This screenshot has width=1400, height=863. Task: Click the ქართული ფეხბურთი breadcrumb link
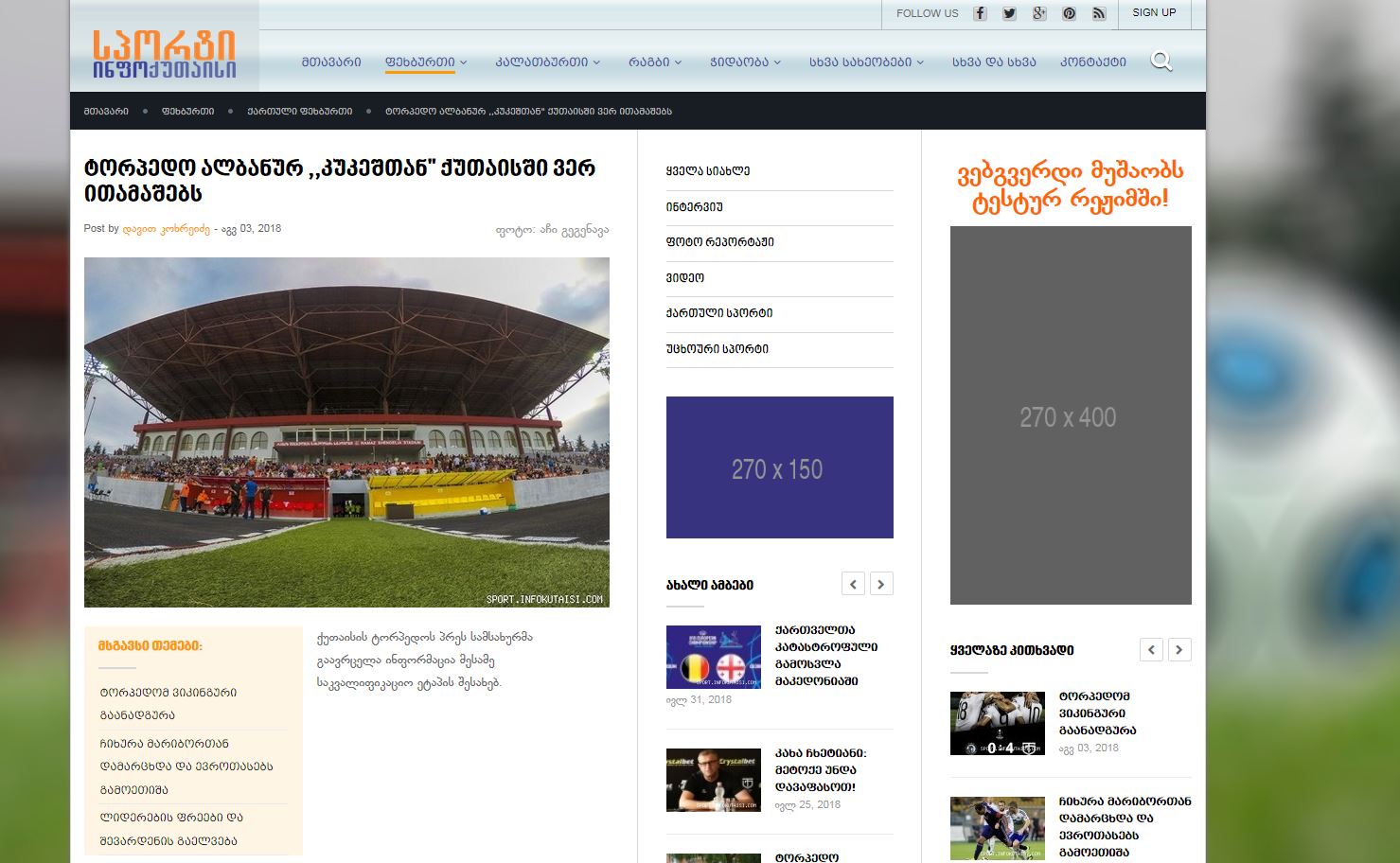coord(300,111)
